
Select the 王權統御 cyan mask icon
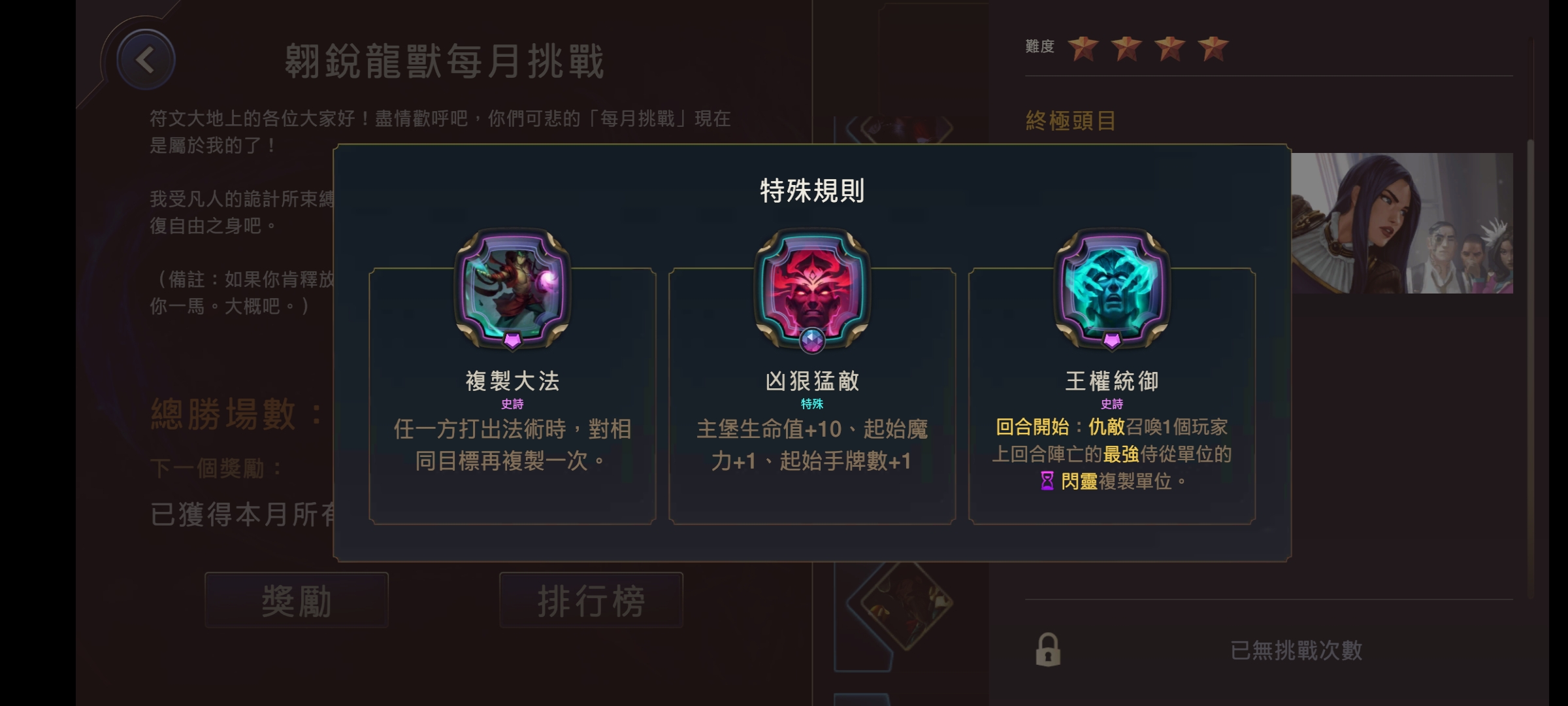tap(1112, 286)
